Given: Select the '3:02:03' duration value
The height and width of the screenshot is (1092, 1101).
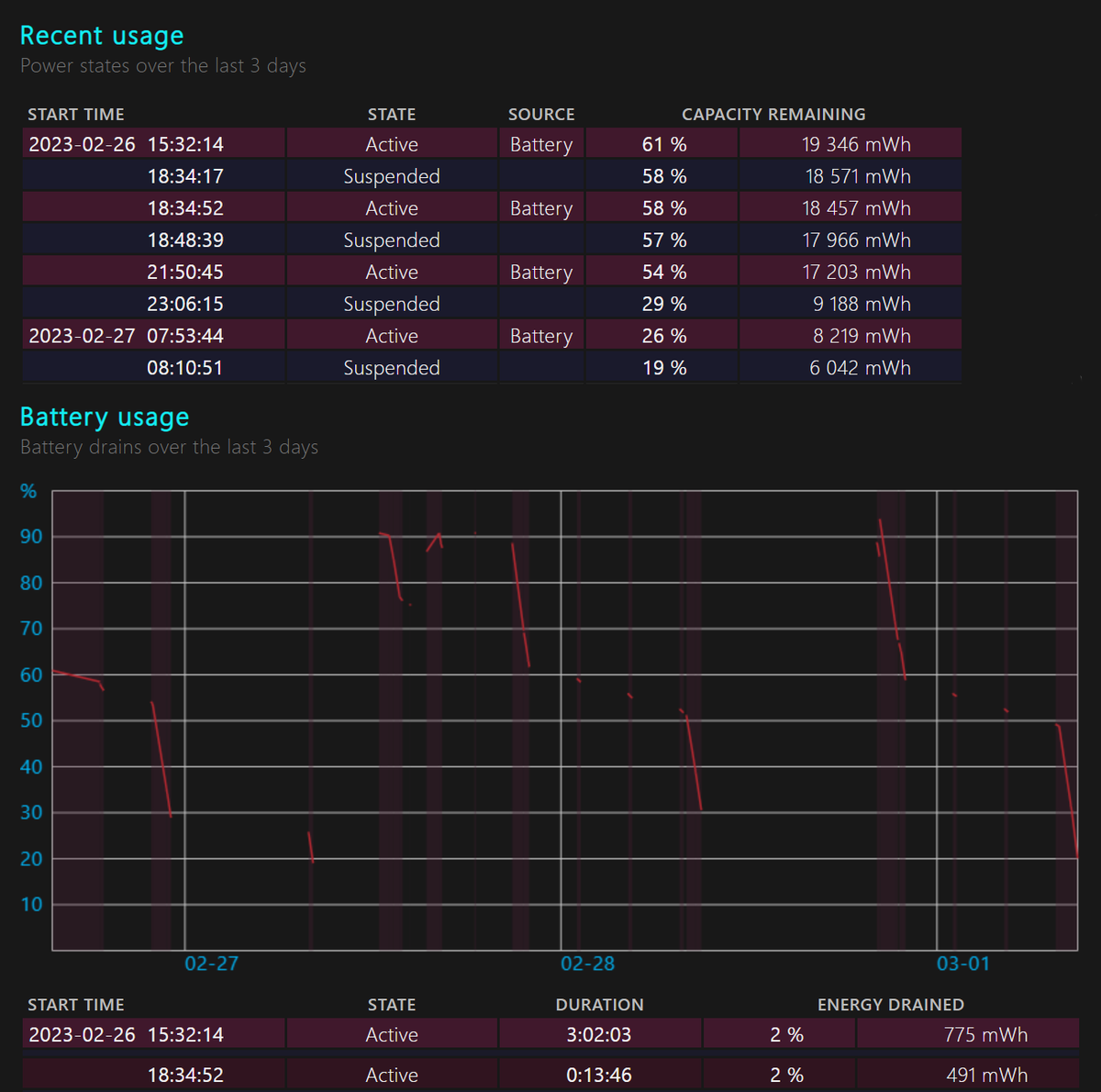Looking at the screenshot, I should (599, 1035).
